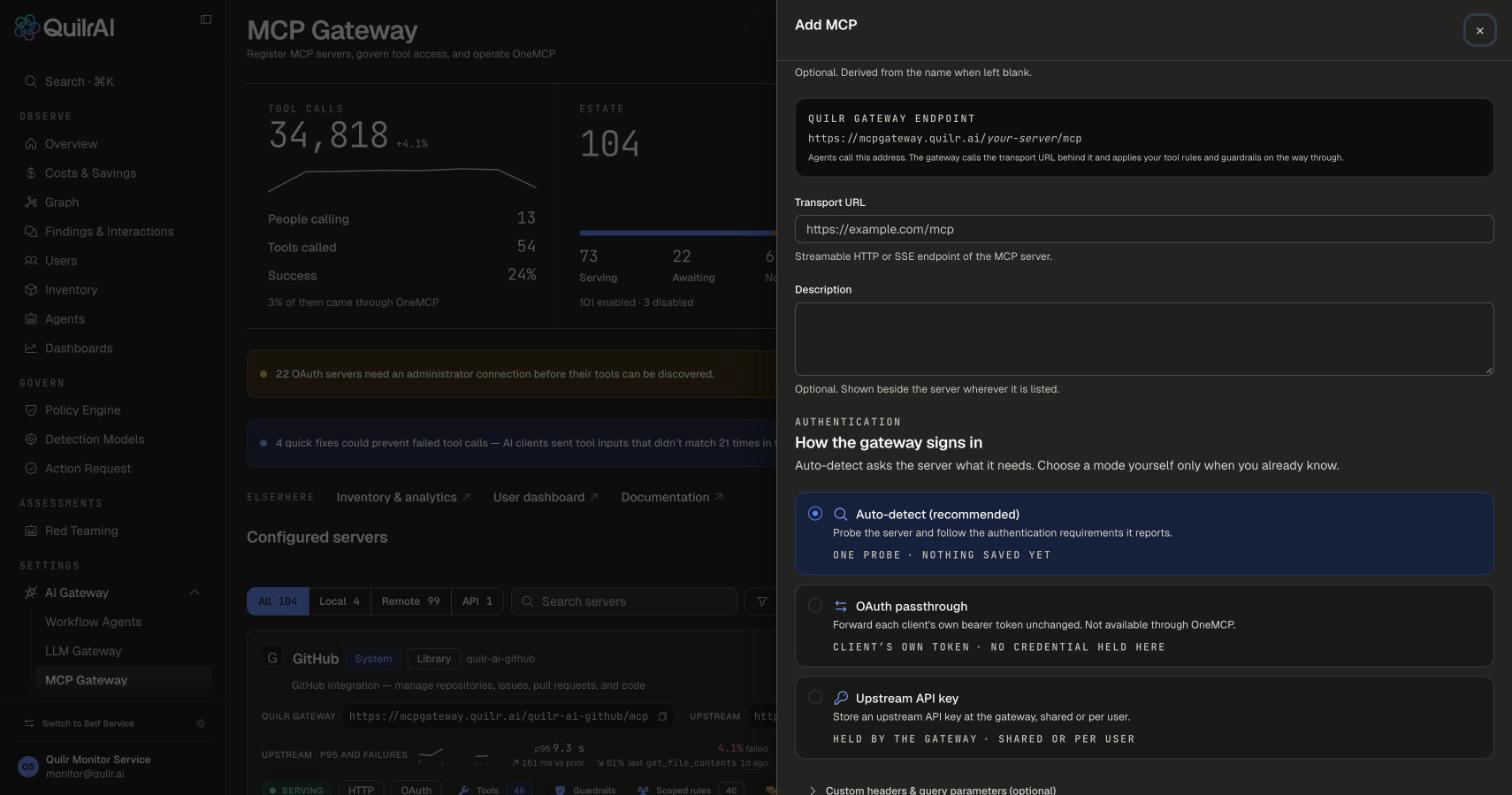Click the Users icon in the sidebar
This screenshot has width=1512, height=795.
(31, 260)
